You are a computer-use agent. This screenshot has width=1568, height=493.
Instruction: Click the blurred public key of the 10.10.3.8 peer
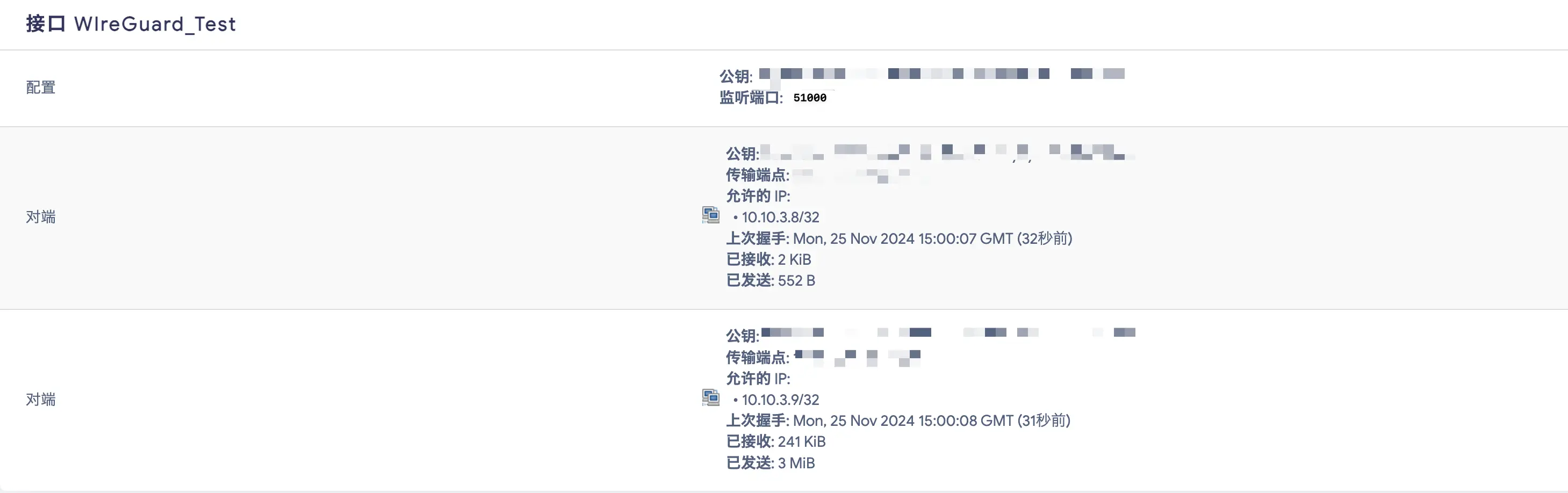(947, 152)
